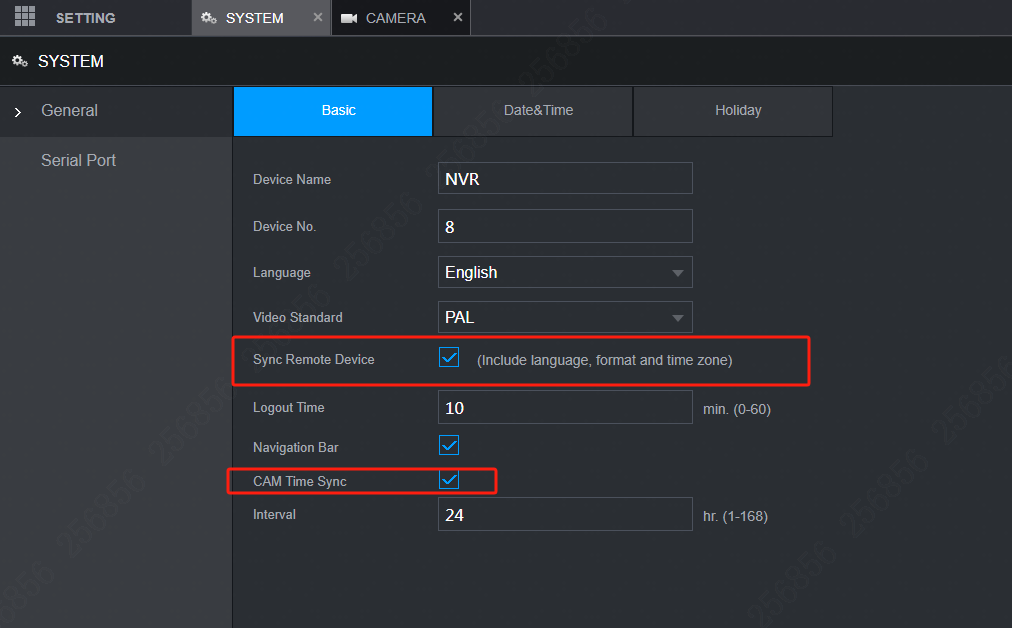Image resolution: width=1012 pixels, height=628 pixels.
Task: Select General in the sidebar
Action: pyautogui.click(x=69, y=111)
